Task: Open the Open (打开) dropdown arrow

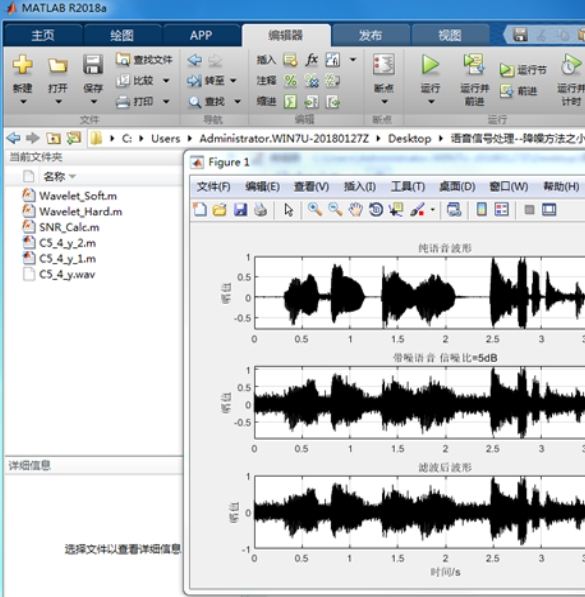Action: tap(58, 102)
